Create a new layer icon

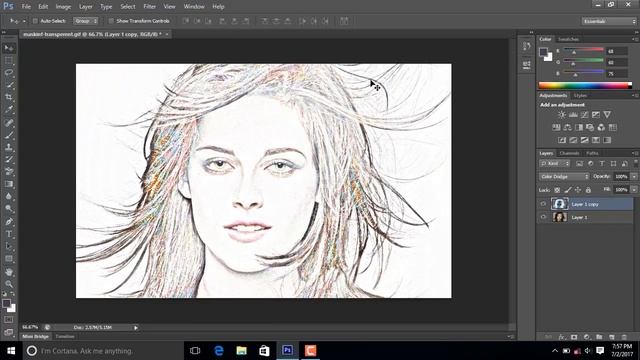(x=611, y=337)
